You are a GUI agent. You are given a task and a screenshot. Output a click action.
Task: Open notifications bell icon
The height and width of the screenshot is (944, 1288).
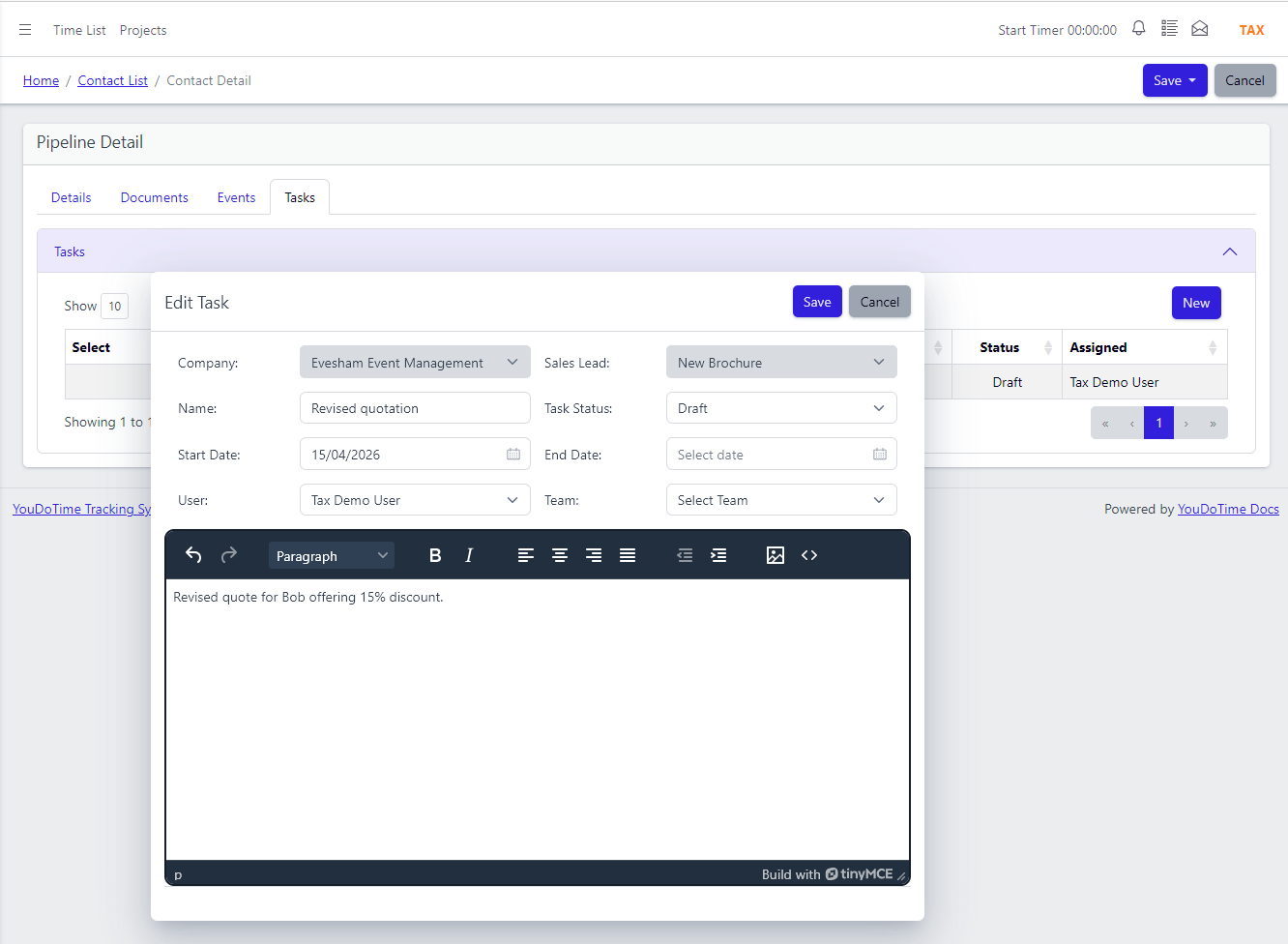1139,29
